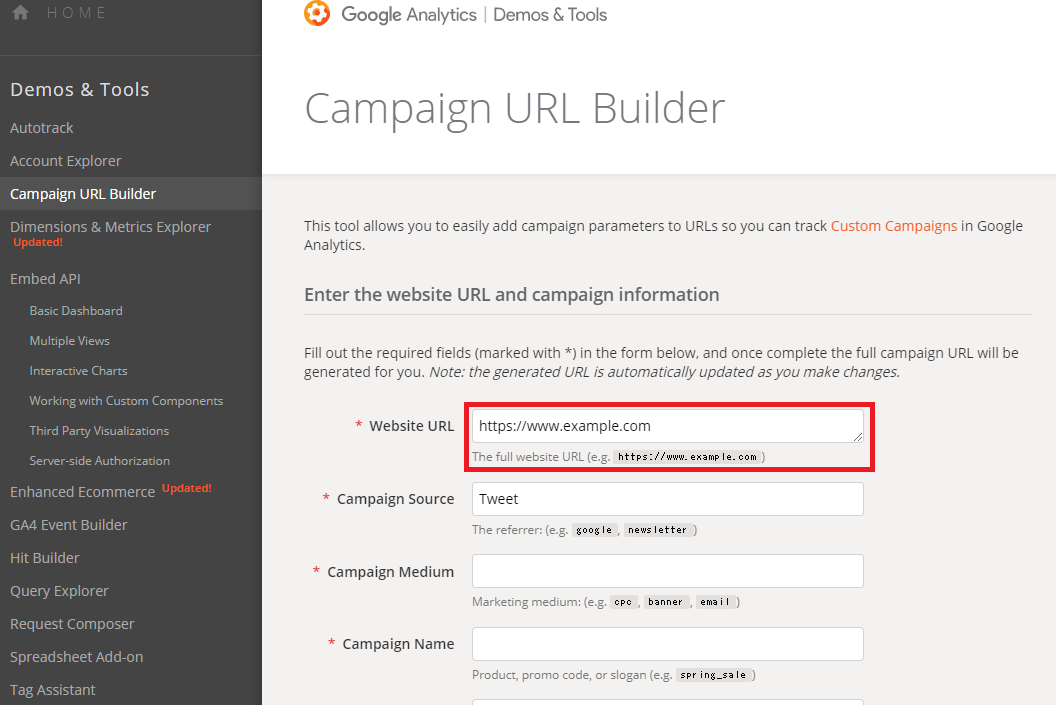The height and width of the screenshot is (705, 1056).
Task: Click the Google Analytics logo icon
Action: click(x=317, y=13)
